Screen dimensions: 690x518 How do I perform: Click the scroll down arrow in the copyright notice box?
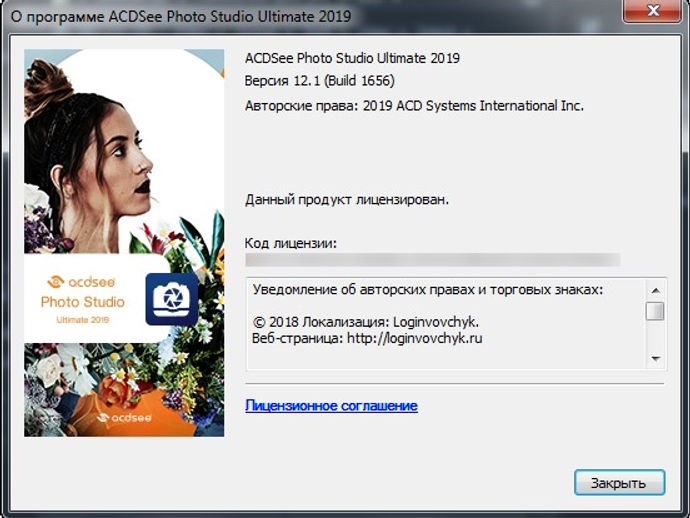655,359
